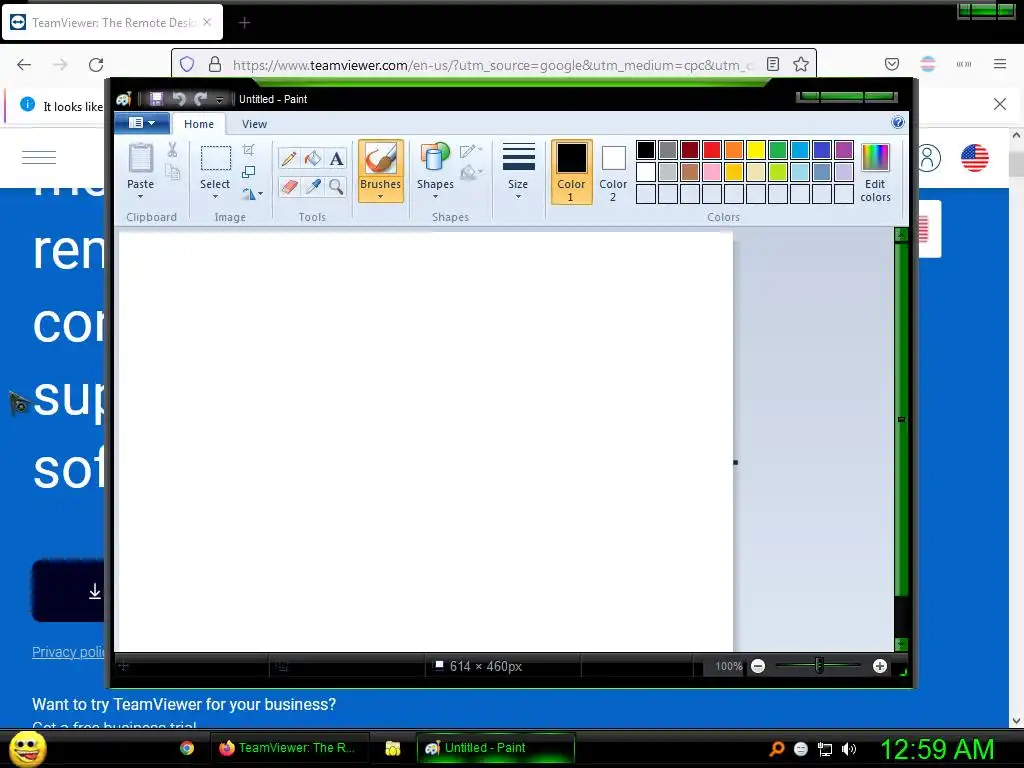Pick the Eraser tool in Paint
The image size is (1024, 768).
(289, 187)
